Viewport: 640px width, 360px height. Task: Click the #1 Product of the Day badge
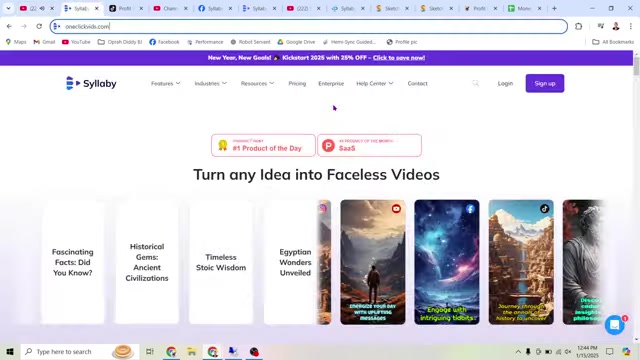(263, 145)
